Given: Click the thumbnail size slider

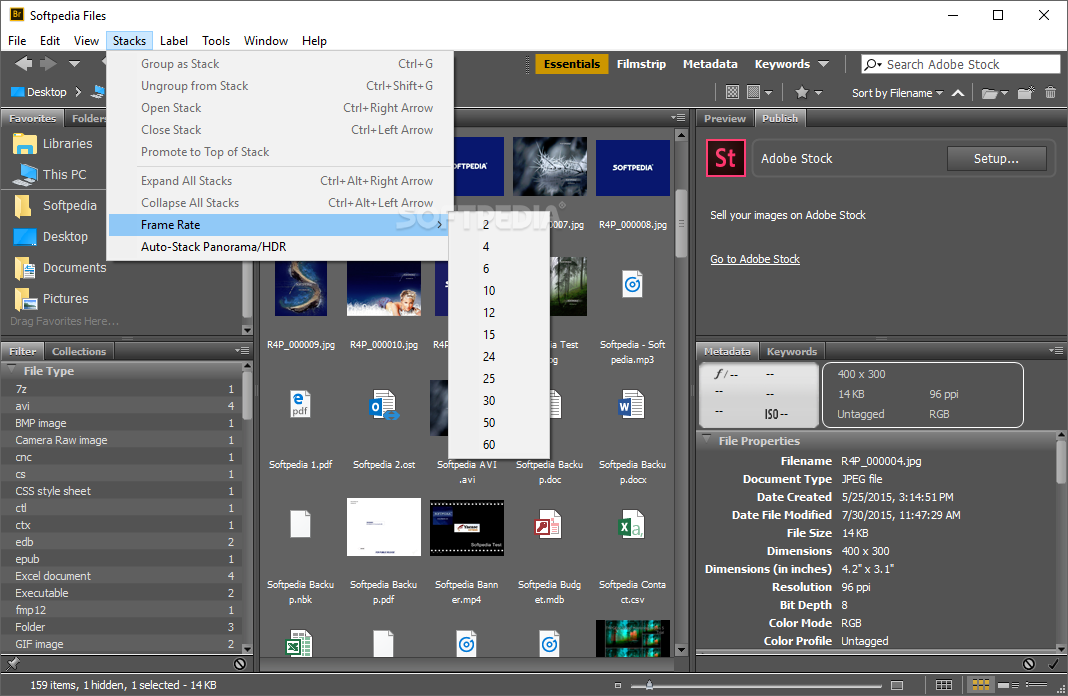Looking at the screenshot, I should (x=755, y=685).
